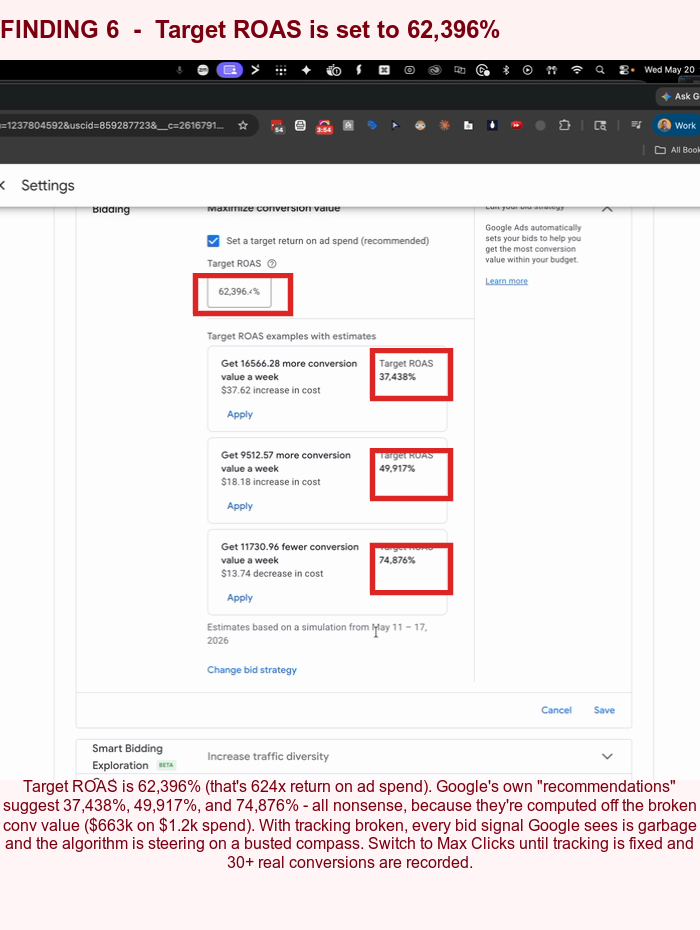This screenshot has height=930, width=700.
Task: Open the Work profile menu
Action: [677, 125]
